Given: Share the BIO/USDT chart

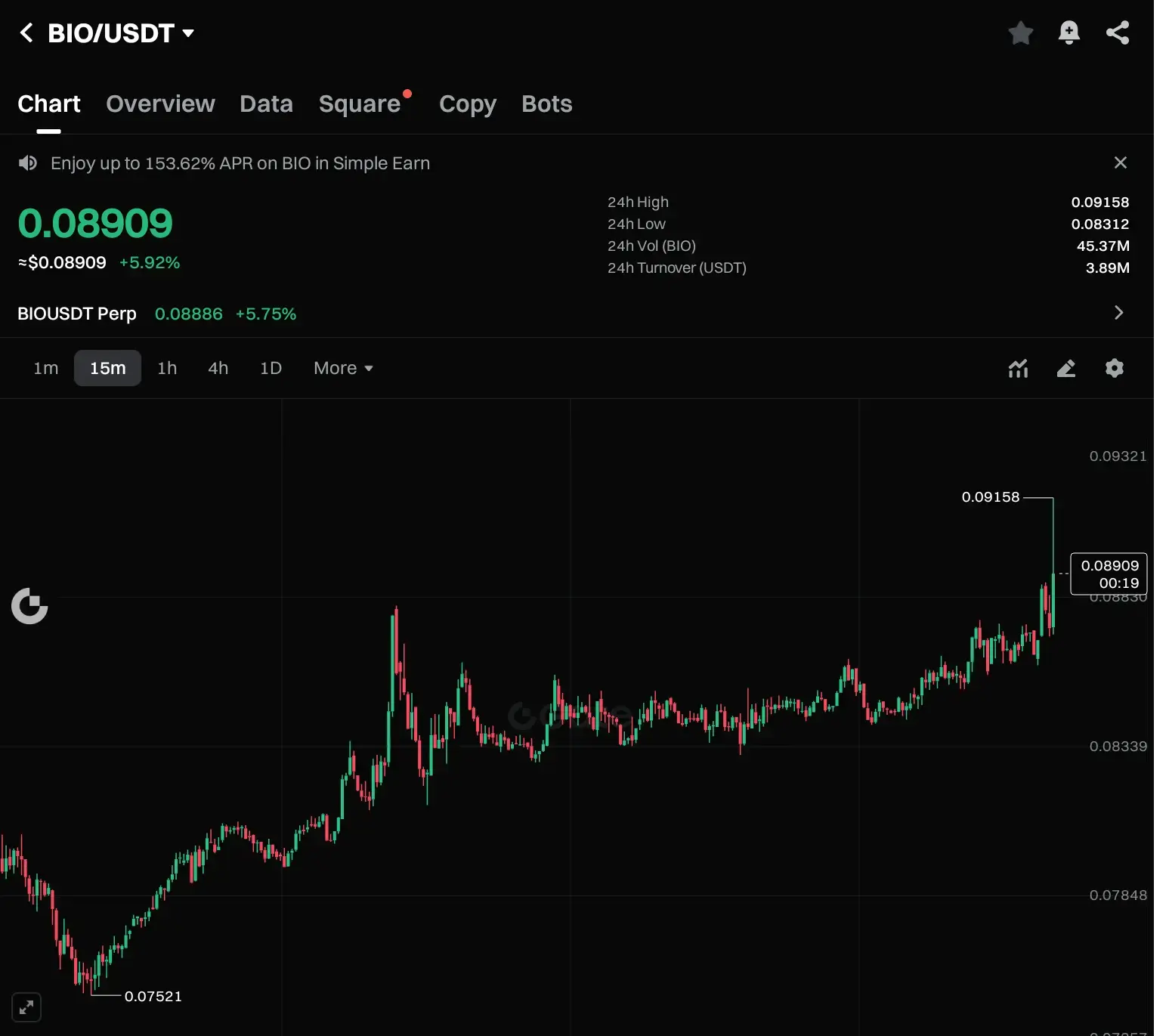Looking at the screenshot, I should point(1117,33).
